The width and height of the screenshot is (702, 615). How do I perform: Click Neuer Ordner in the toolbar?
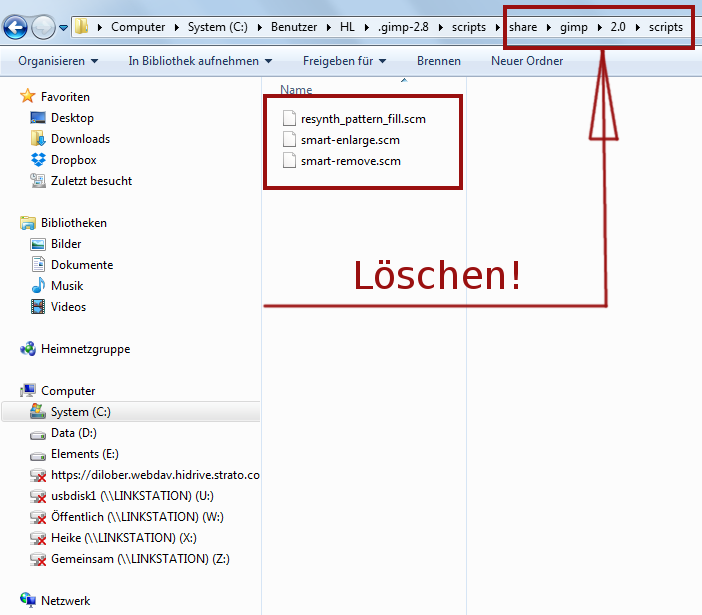coord(527,61)
